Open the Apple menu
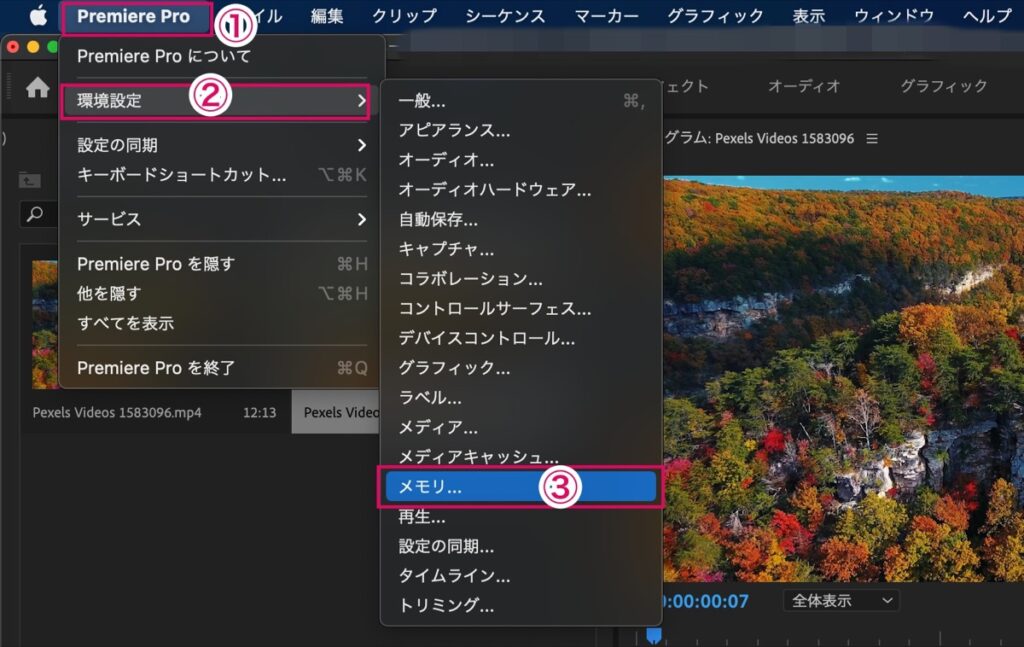The height and width of the screenshot is (647, 1024). pos(39,15)
